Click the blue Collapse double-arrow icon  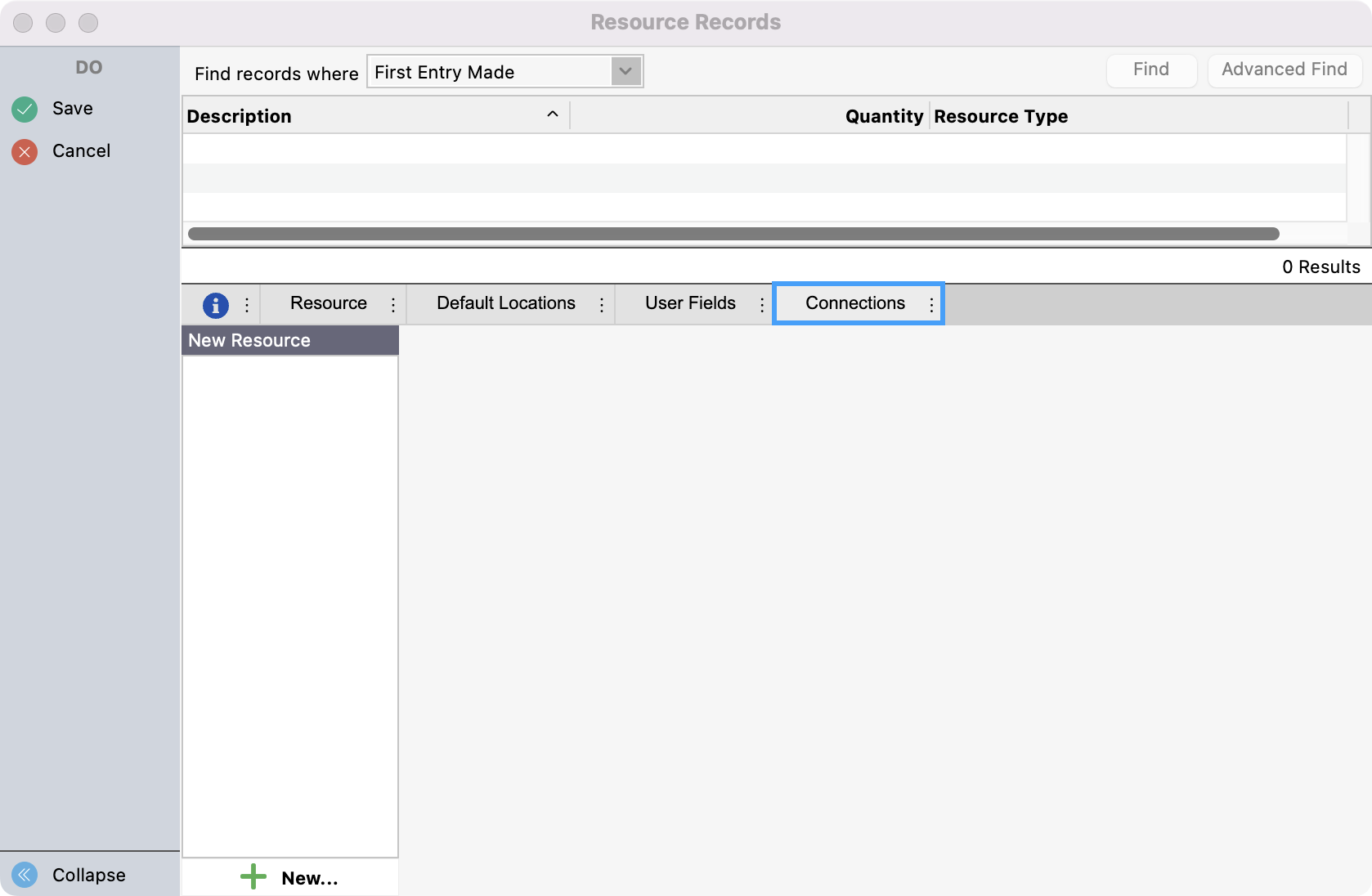click(x=25, y=875)
